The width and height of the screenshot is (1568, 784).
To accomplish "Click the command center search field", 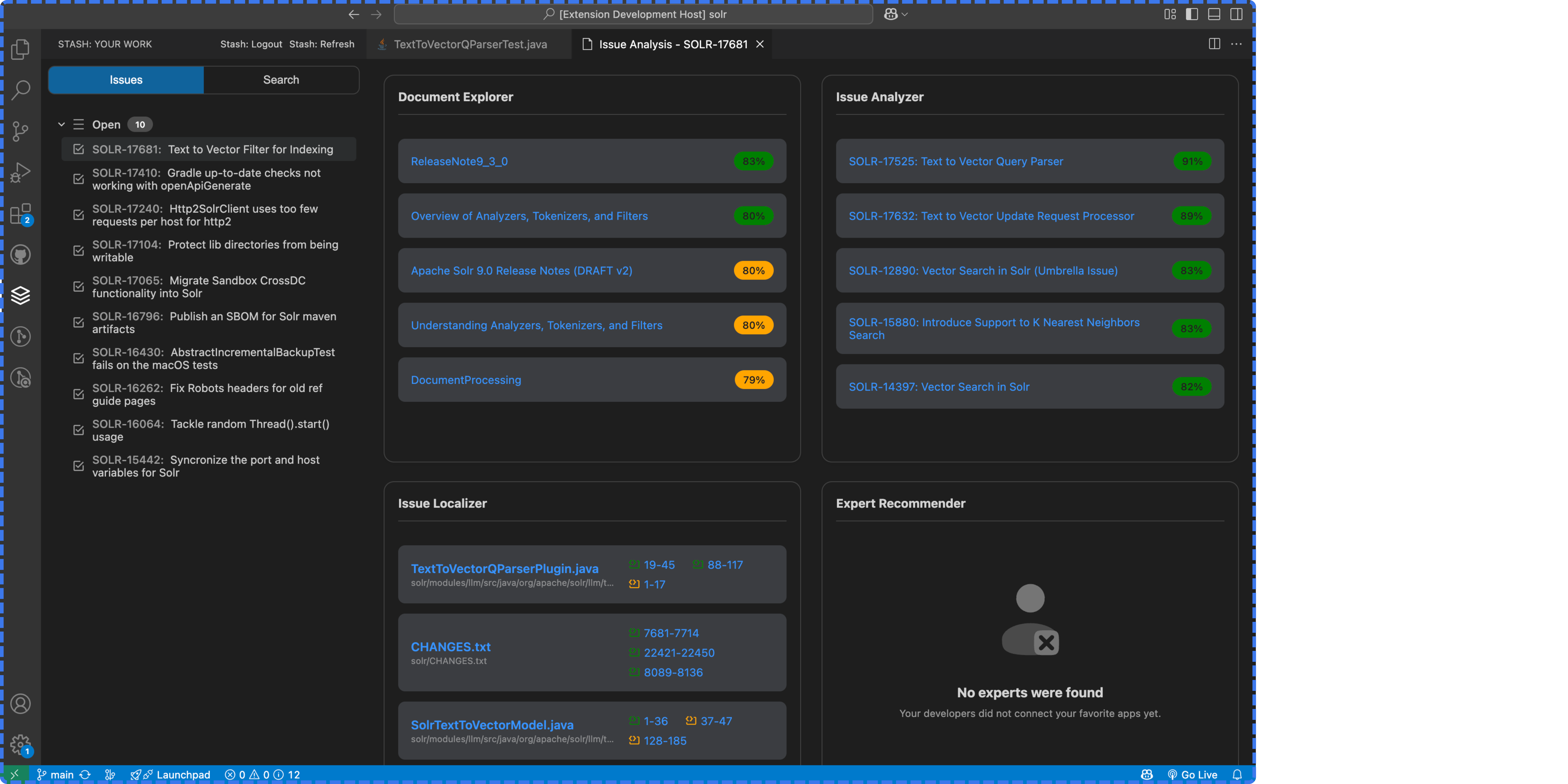I will [x=633, y=14].
